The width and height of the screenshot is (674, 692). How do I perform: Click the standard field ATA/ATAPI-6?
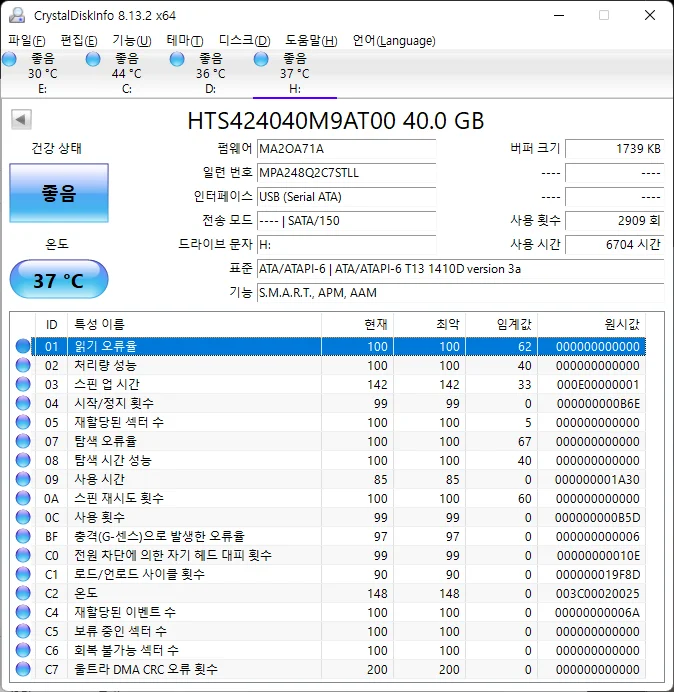click(x=460, y=268)
